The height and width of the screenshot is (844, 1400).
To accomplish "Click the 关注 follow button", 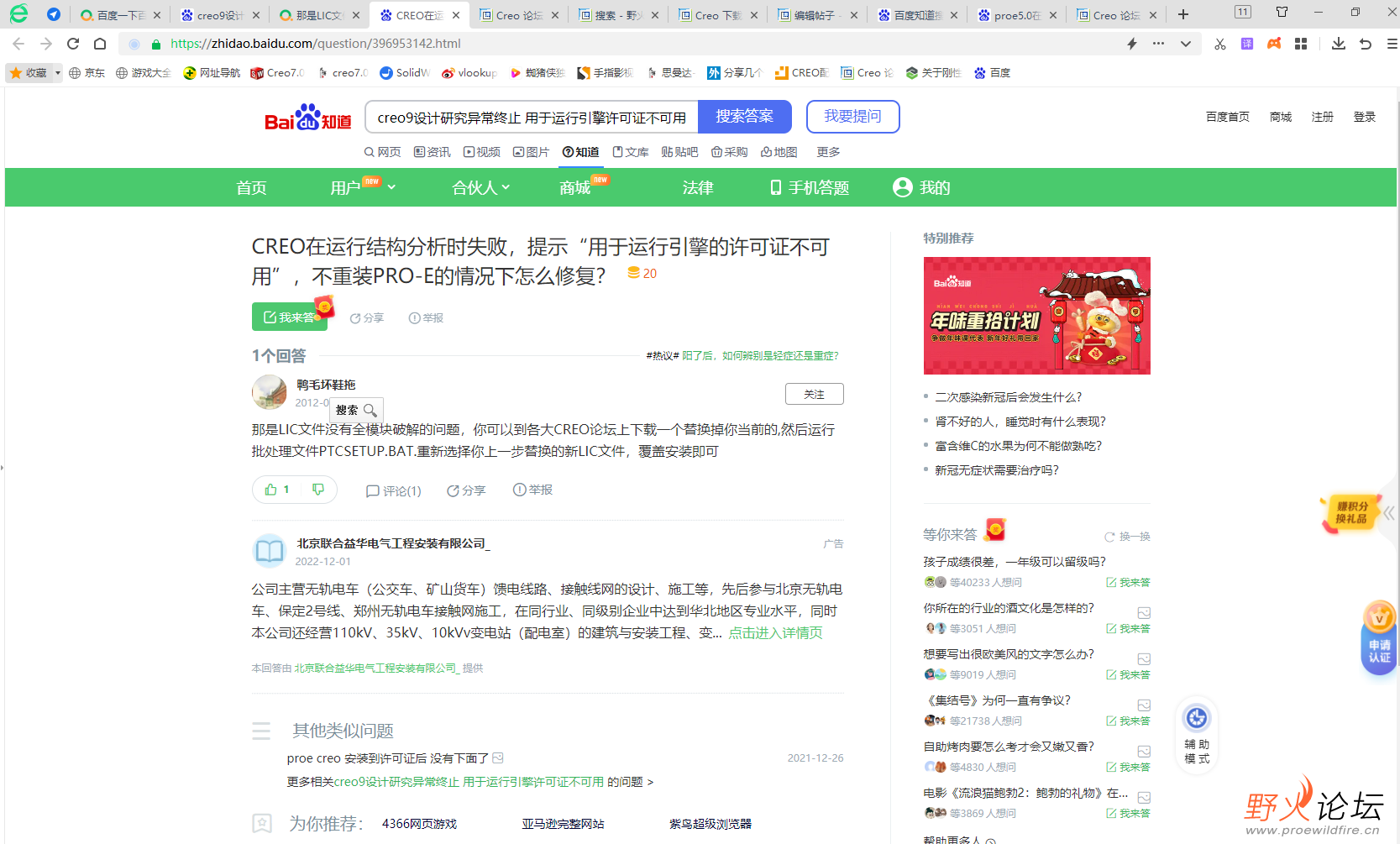I will pos(815,394).
